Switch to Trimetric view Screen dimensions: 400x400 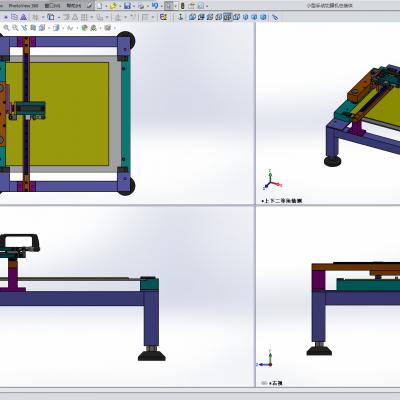[x=254, y=17]
